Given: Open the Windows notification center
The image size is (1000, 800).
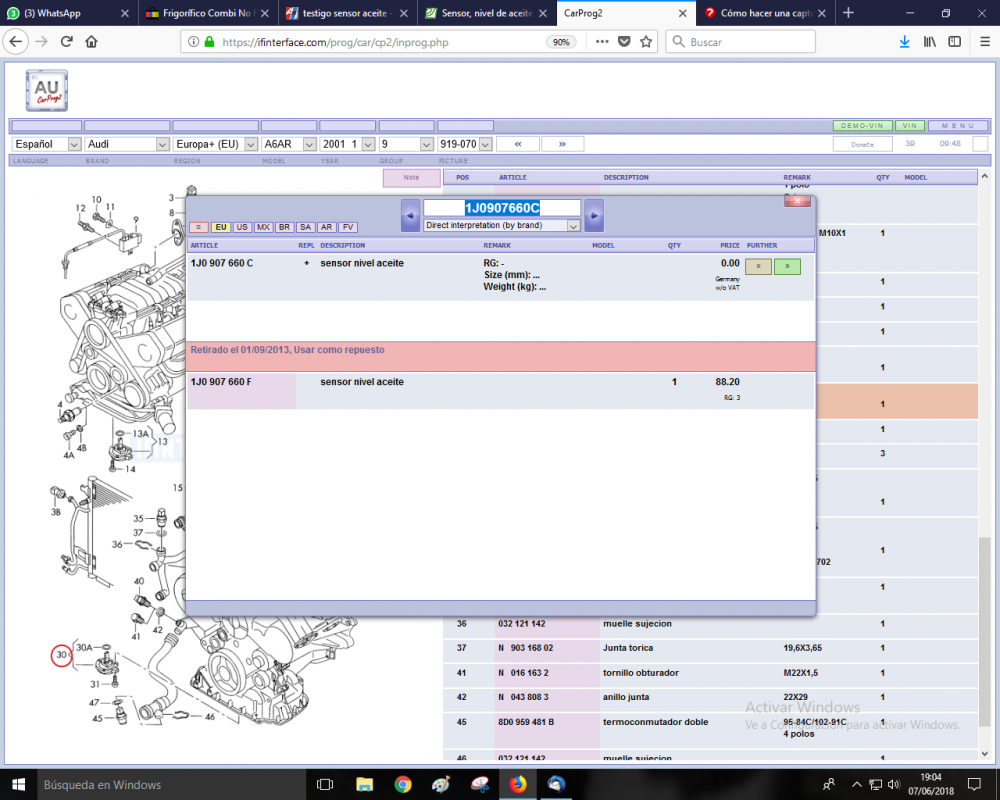Looking at the screenshot, I should tap(974, 785).
